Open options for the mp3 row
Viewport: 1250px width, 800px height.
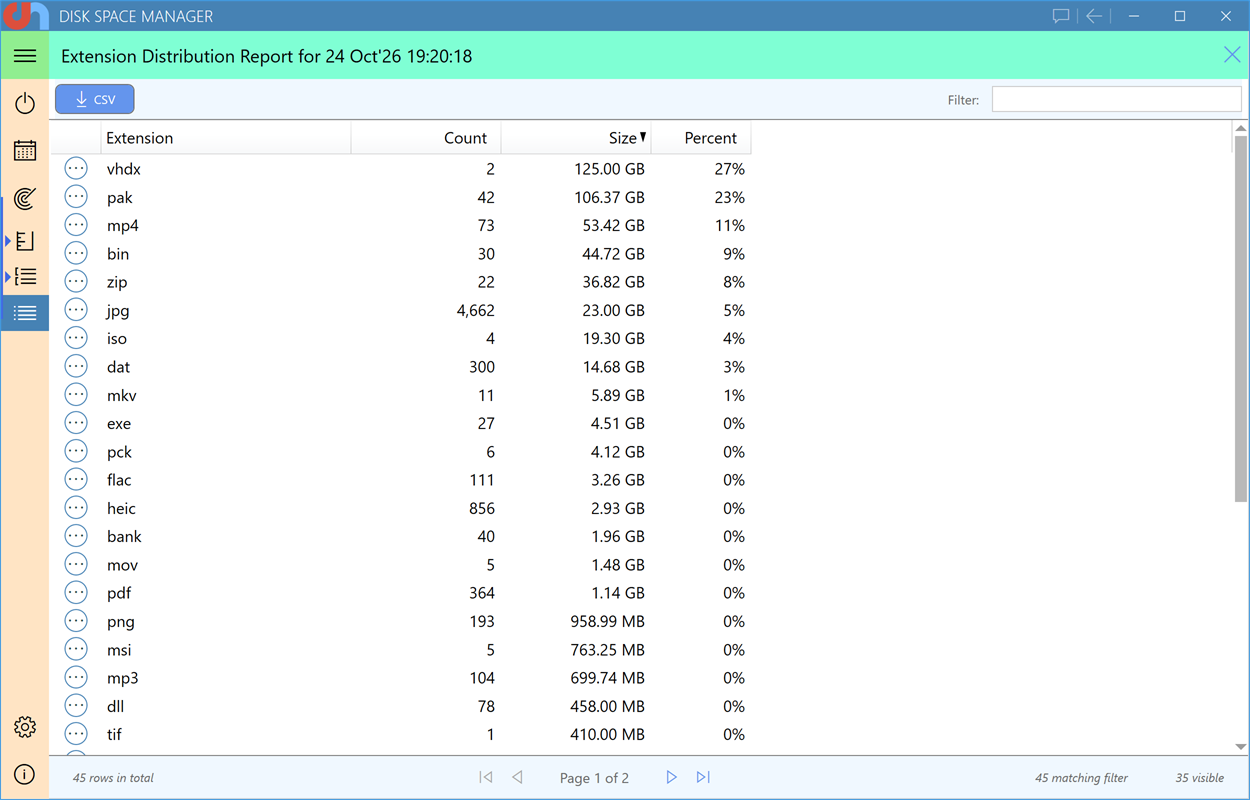(76, 677)
